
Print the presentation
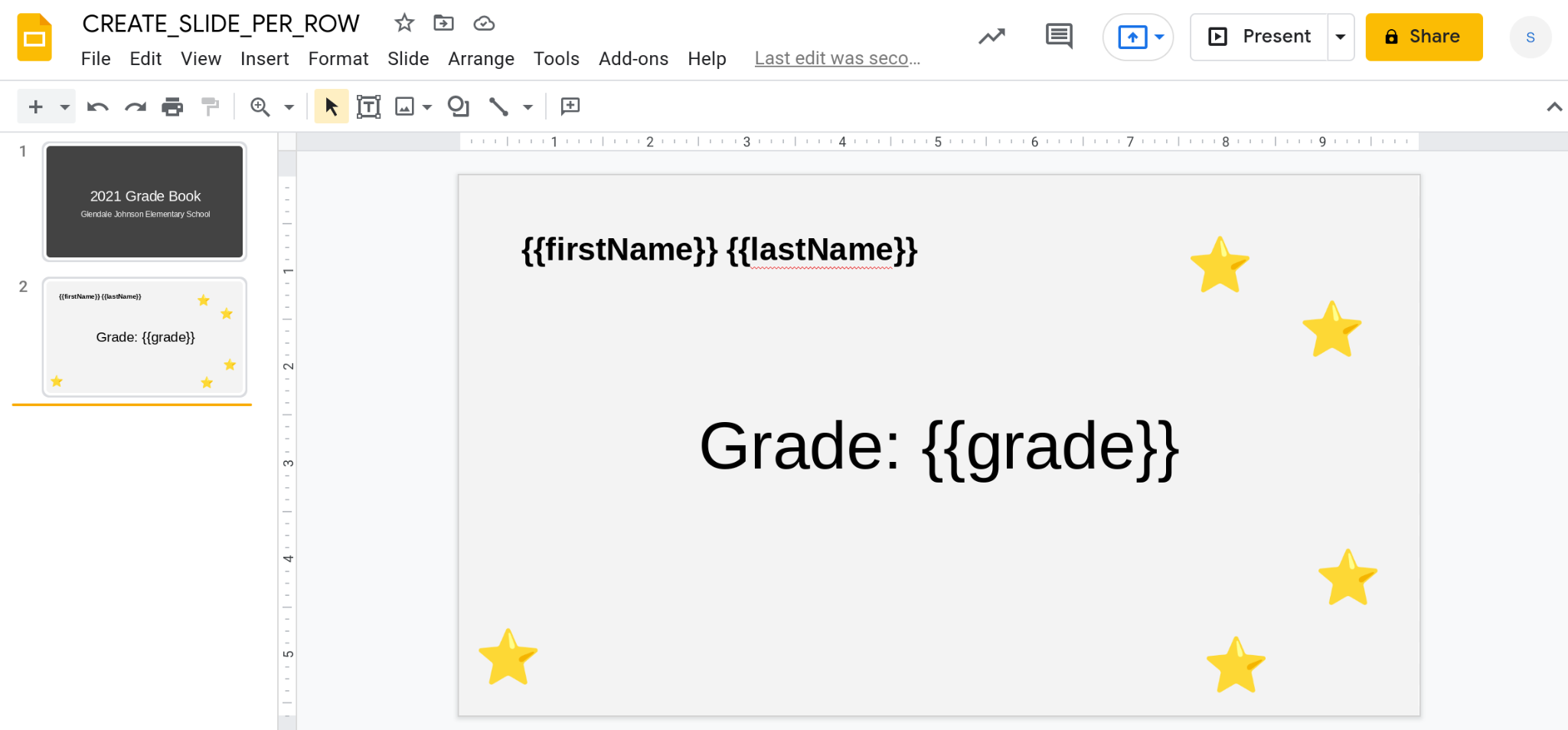click(x=172, y=106)
